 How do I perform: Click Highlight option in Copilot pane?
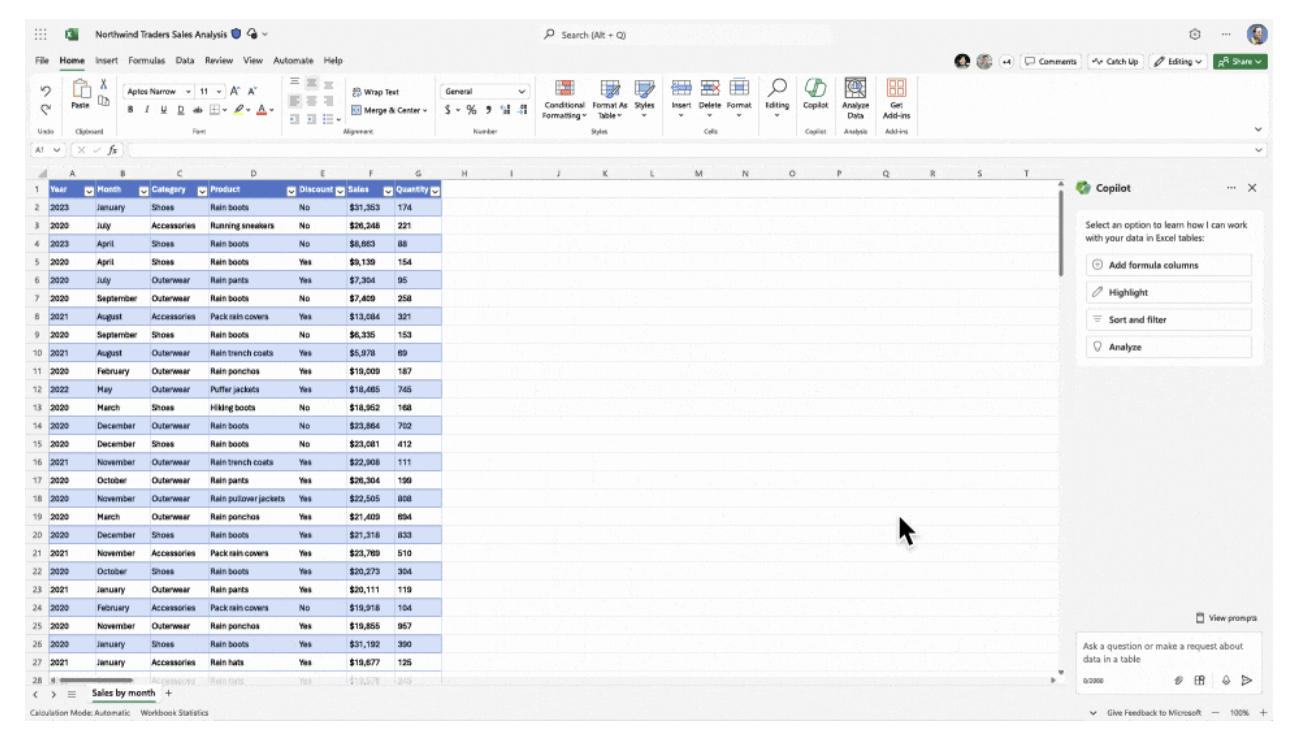click(1168, 292)
